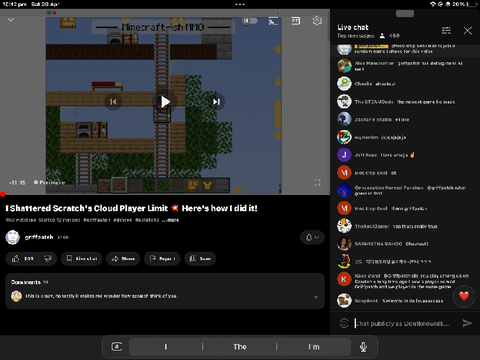The width and height of the screenshot is (480, 360).
Task: Close the Live chat panel
Action: 468,31
